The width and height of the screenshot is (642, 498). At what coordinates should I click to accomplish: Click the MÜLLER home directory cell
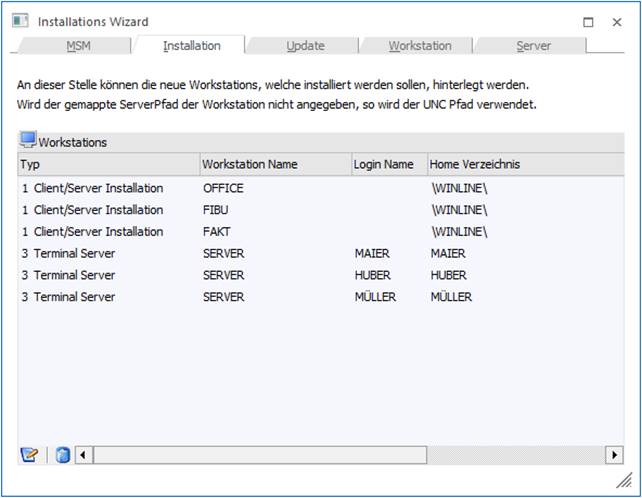point(451,297)
